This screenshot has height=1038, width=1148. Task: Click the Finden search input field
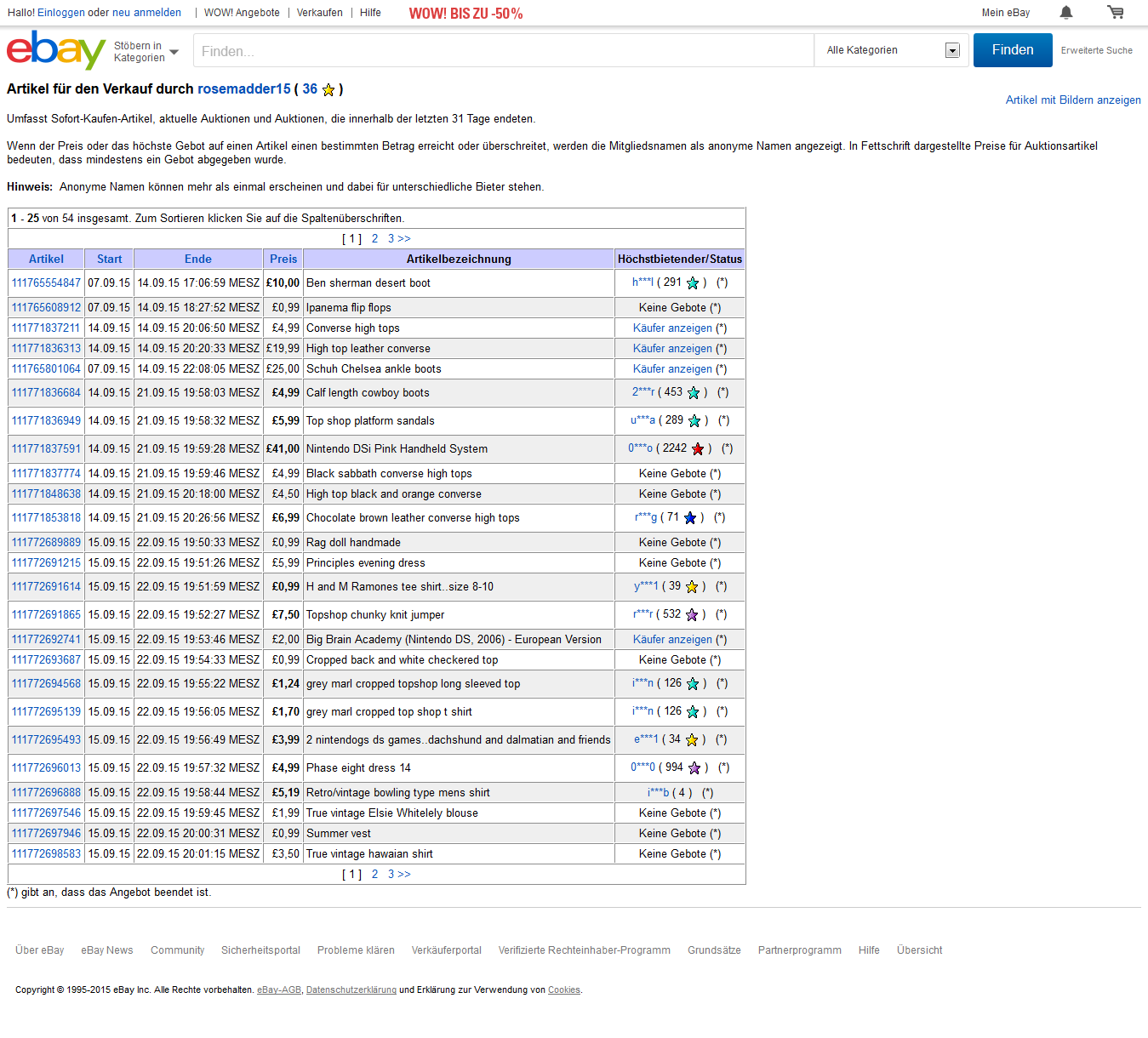pos(504,50)
